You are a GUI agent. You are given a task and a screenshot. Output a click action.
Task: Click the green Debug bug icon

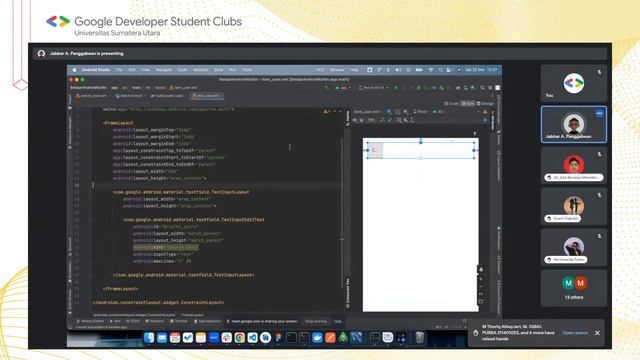pyautogui.click(x=418, y=88)
